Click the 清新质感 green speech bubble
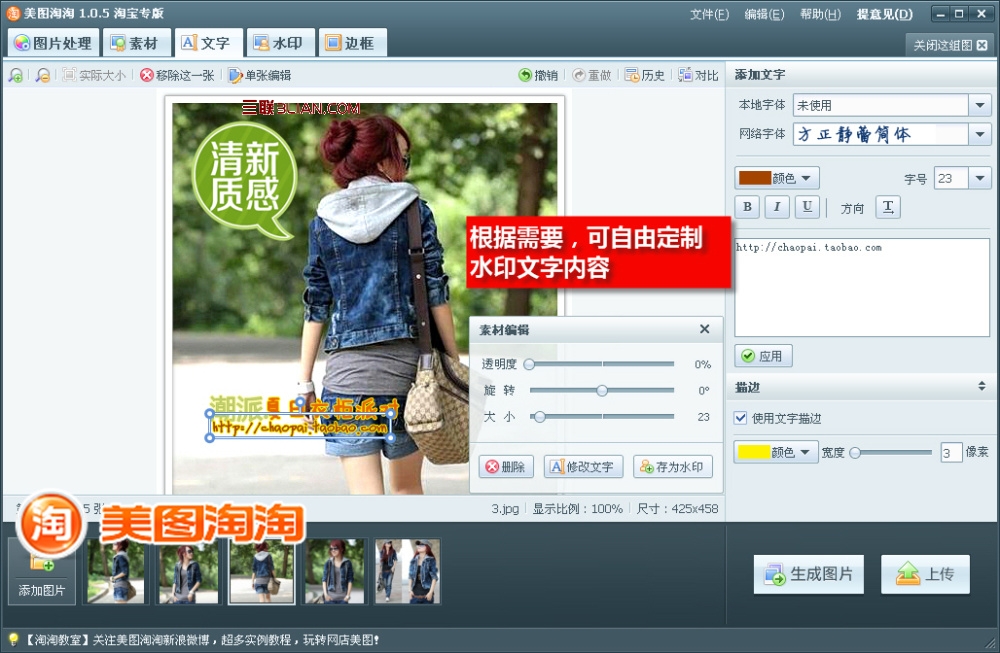This screenshot has height=653, width=1000. tap(245, 180)
